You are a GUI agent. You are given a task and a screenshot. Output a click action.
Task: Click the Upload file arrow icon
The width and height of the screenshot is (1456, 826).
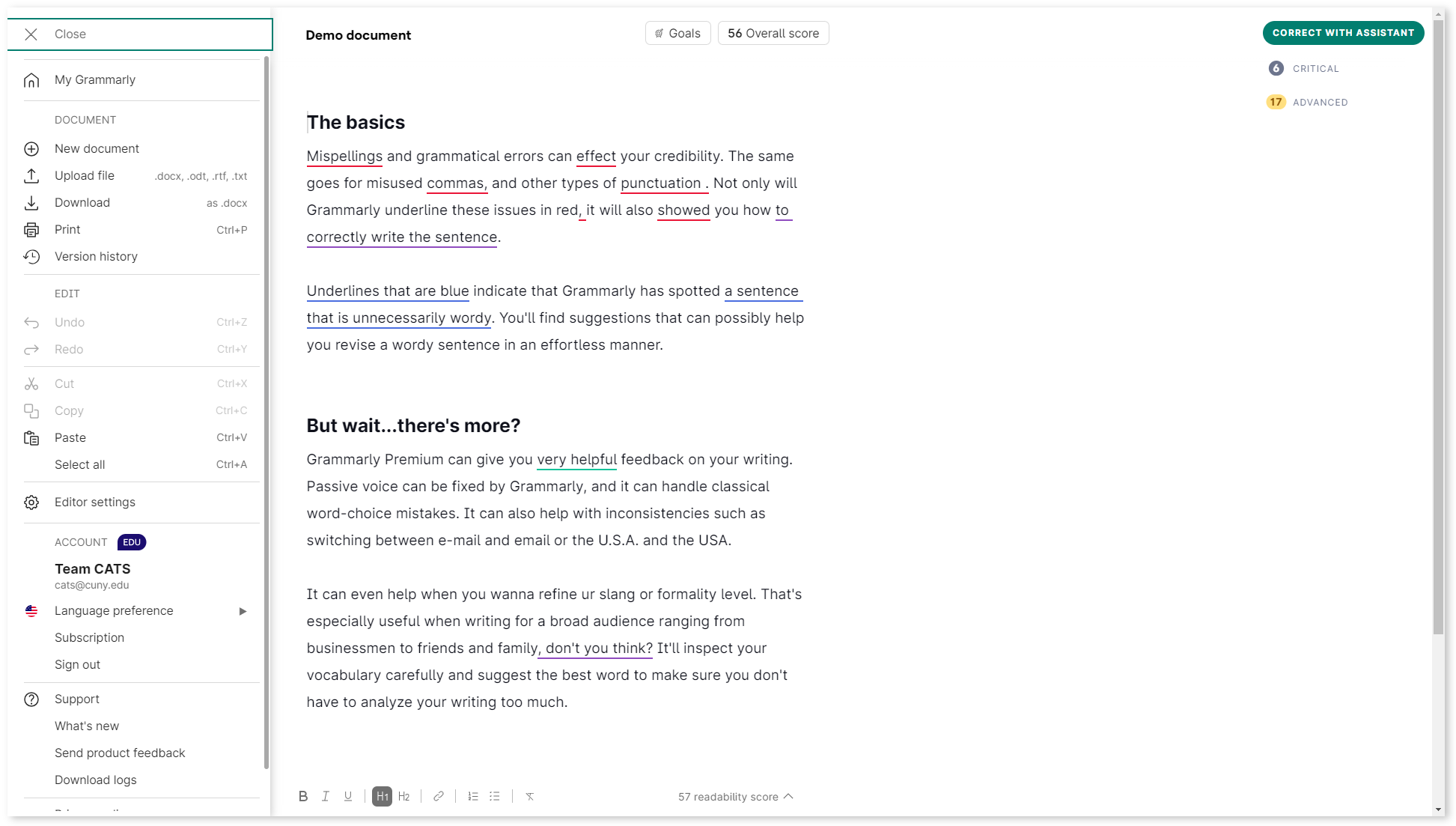[x=31, y=176]
